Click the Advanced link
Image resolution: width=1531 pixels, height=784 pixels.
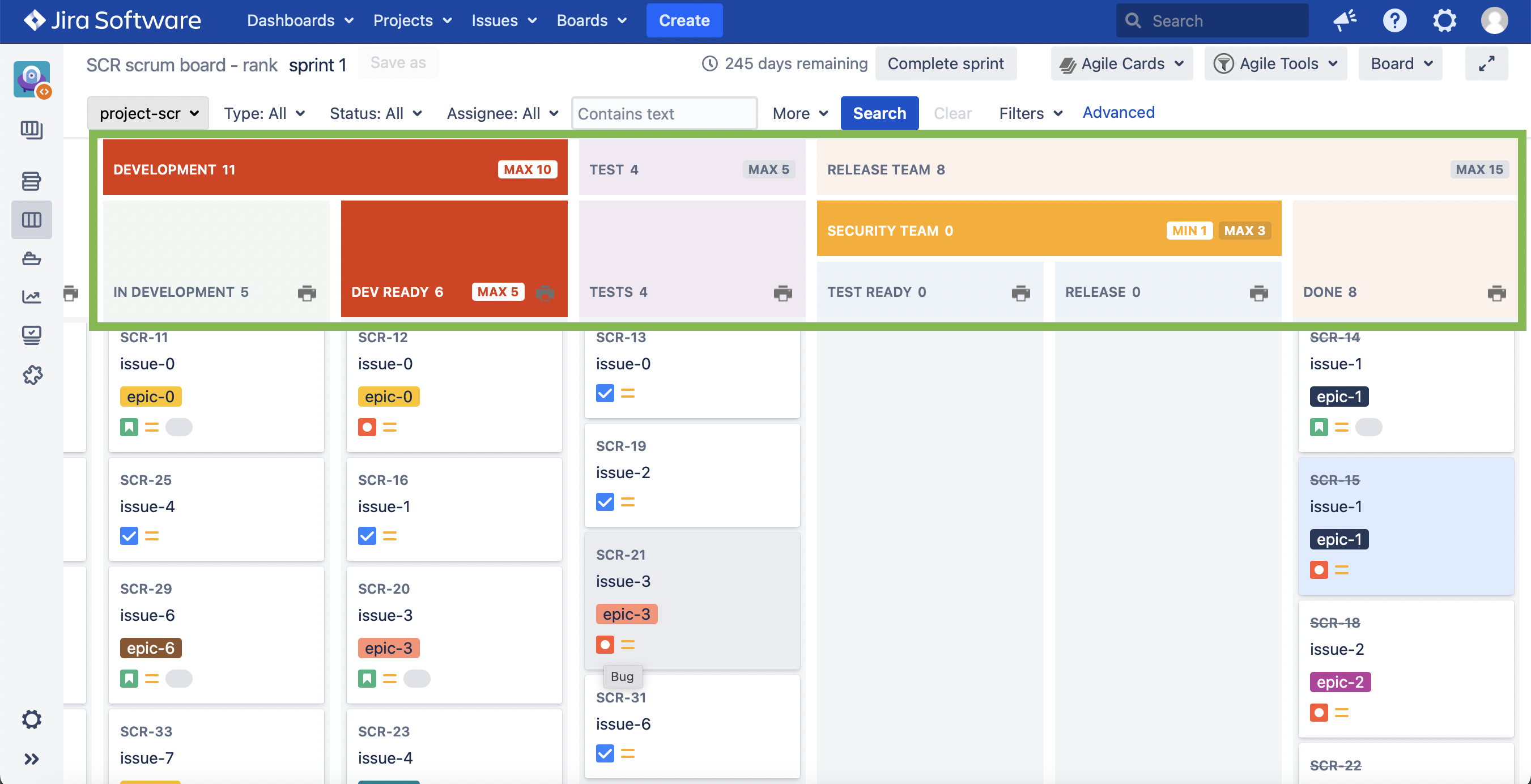click(1118, 112)
